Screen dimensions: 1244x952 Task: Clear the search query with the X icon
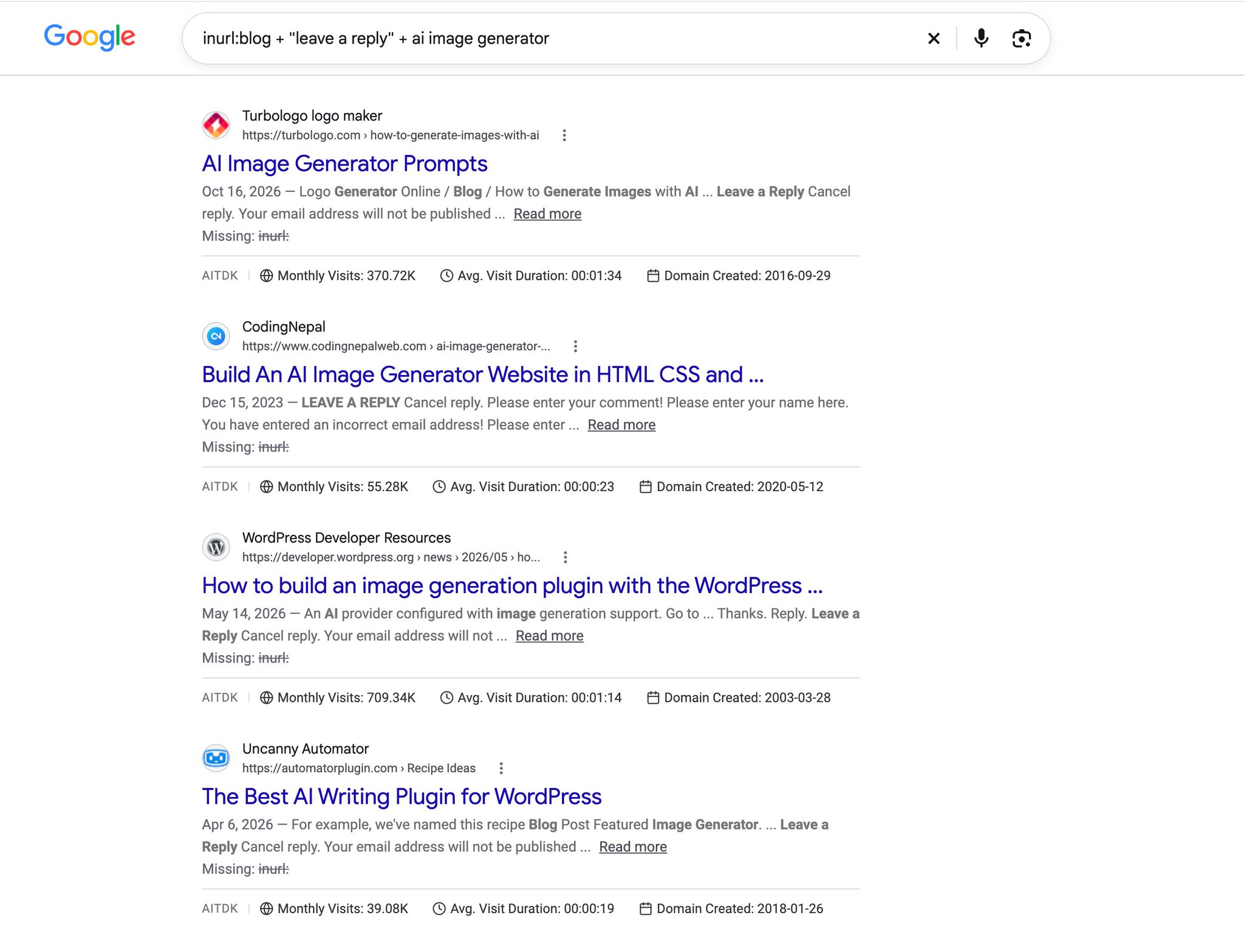934,38
